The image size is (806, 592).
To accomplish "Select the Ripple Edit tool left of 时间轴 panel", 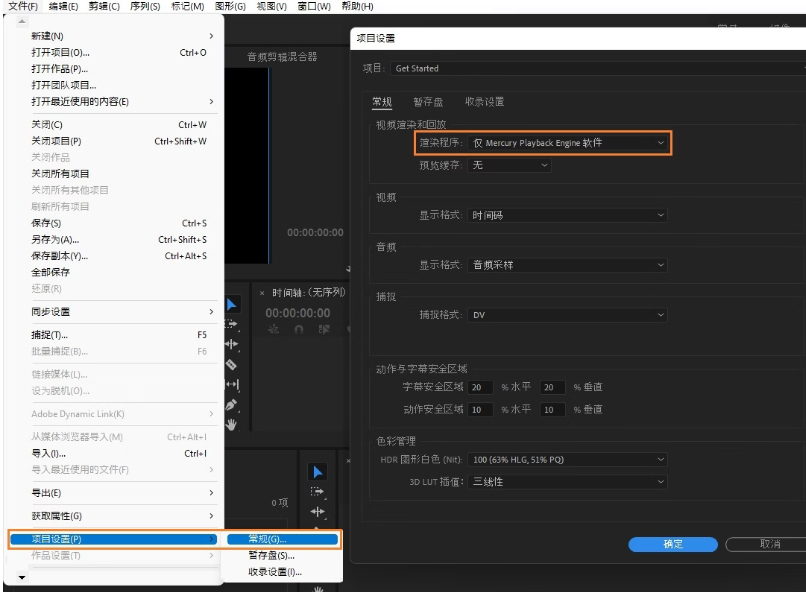I will [x=232, y=344].
